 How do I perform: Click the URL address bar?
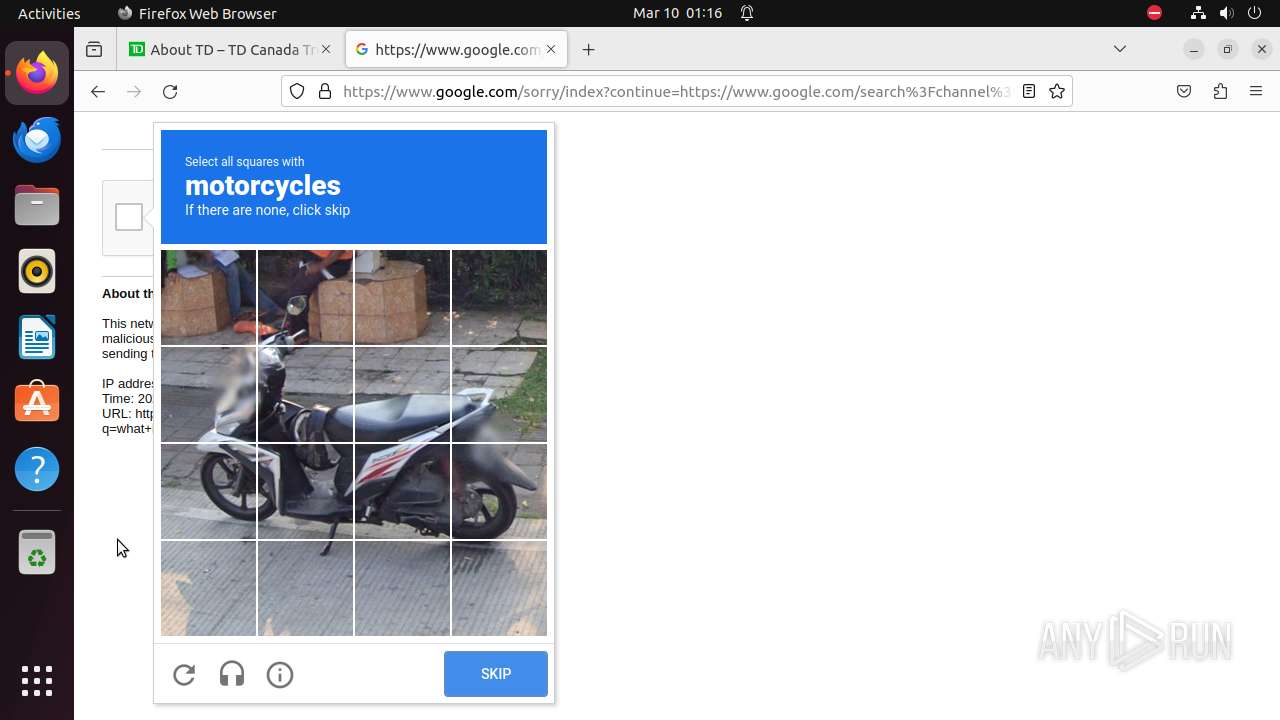[x=676, y=91]
